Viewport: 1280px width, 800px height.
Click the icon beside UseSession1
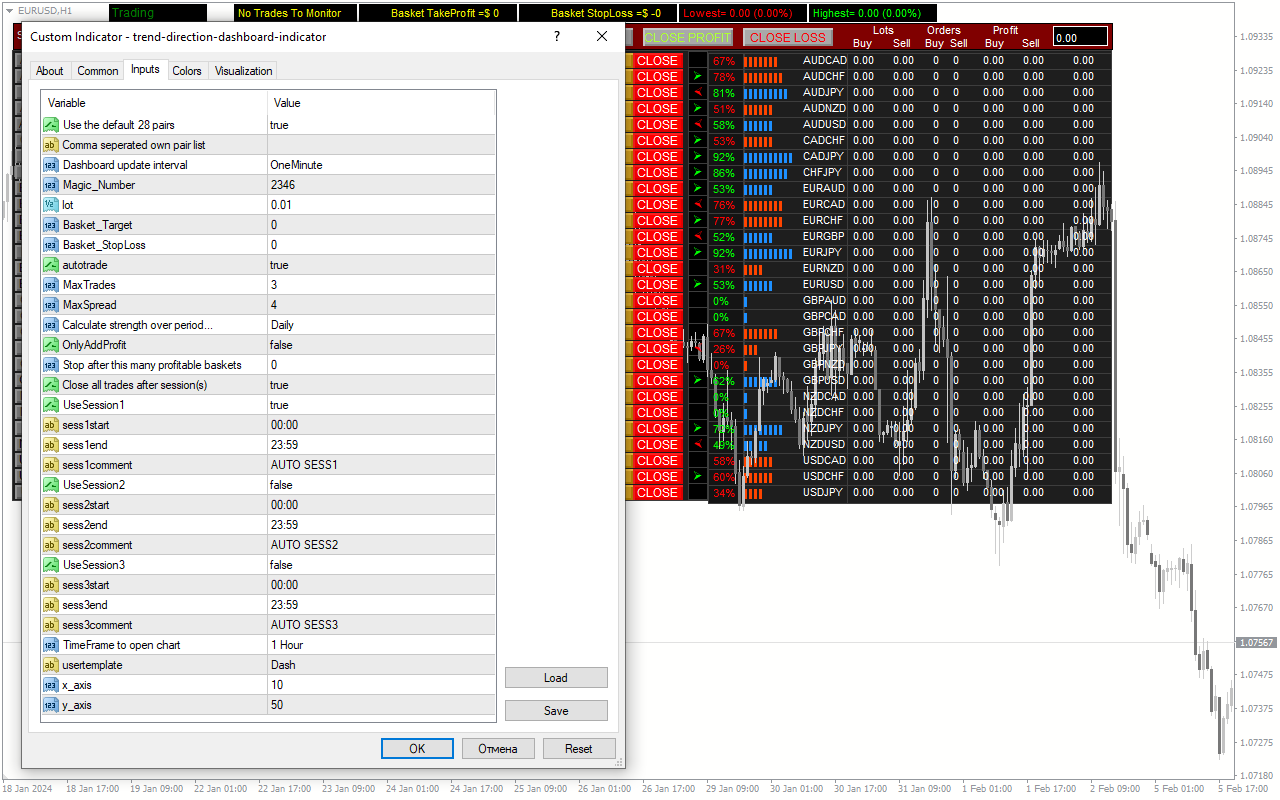[x=51, y=405]
